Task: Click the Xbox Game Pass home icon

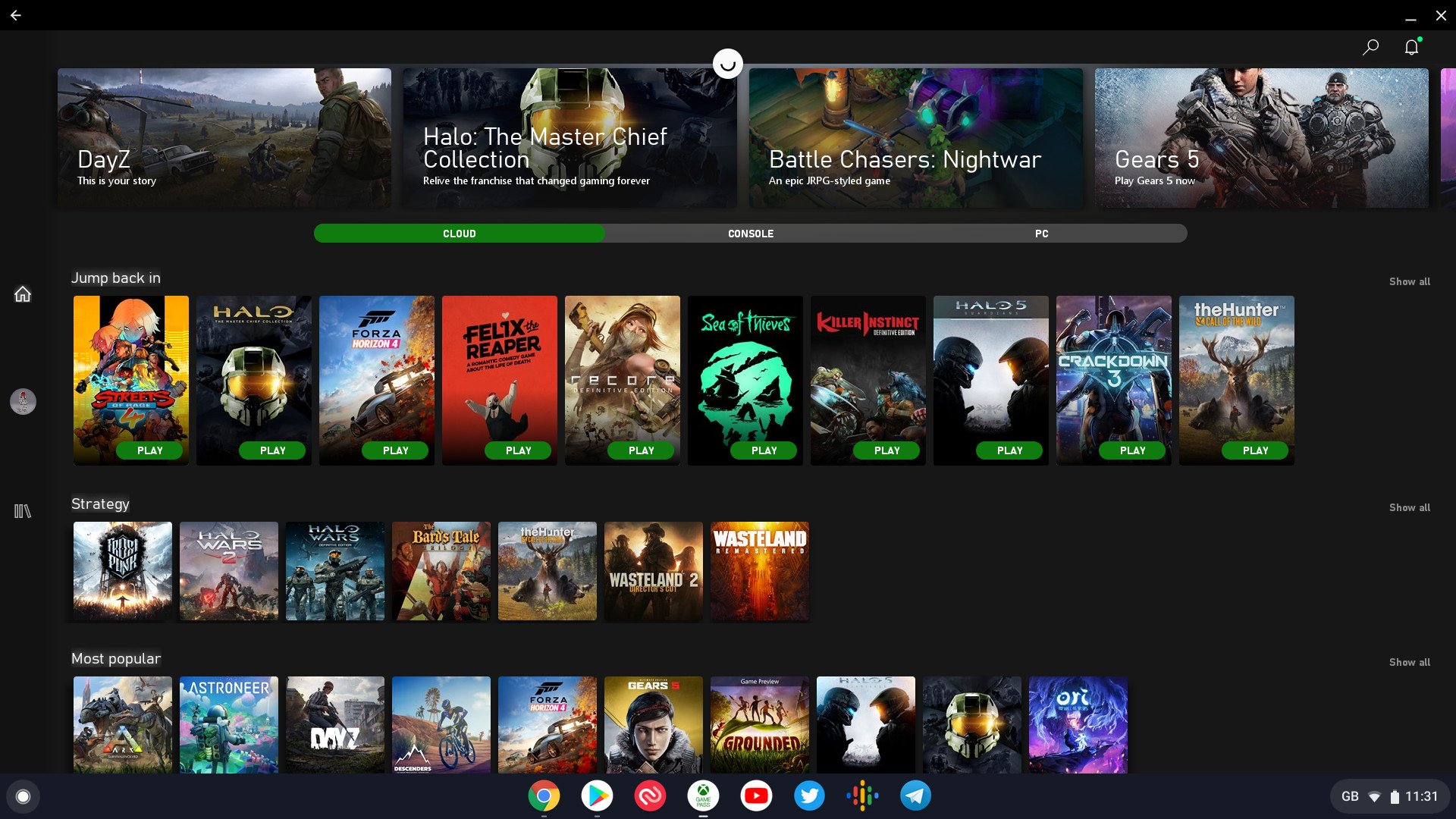Action: [x=22, y=294]
